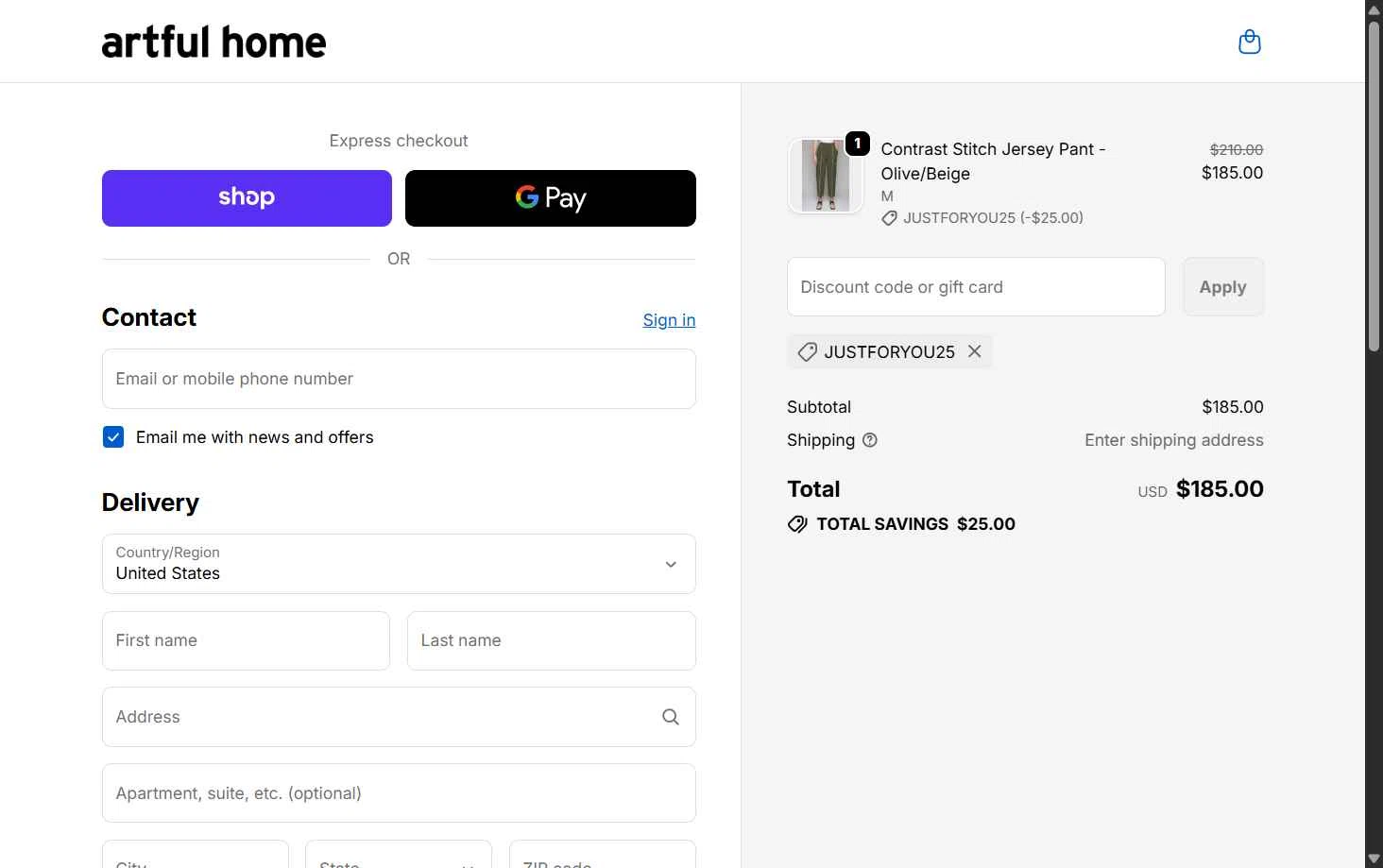Image resolution: width=1383 pixels, height=868 pixels.
Task: Click the Total Savings tag icon
Action: [x=797, y=524]
